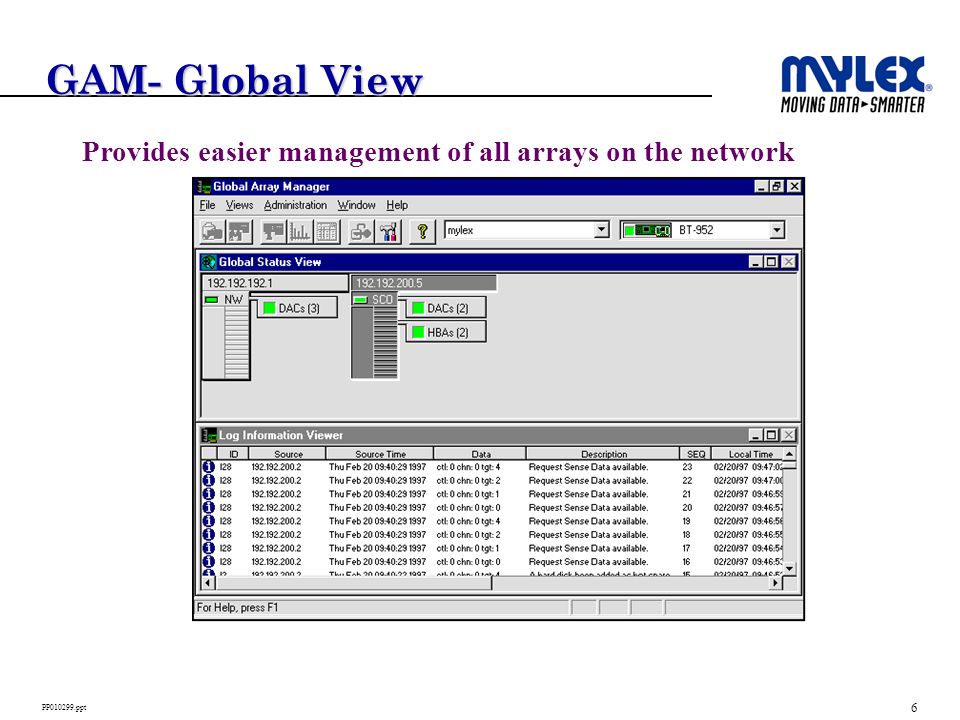Image resolution: width=960 pixels, height=720 pixels.
Task: Click the info icon for SEQ 22 row
Action: pos(209,480)
